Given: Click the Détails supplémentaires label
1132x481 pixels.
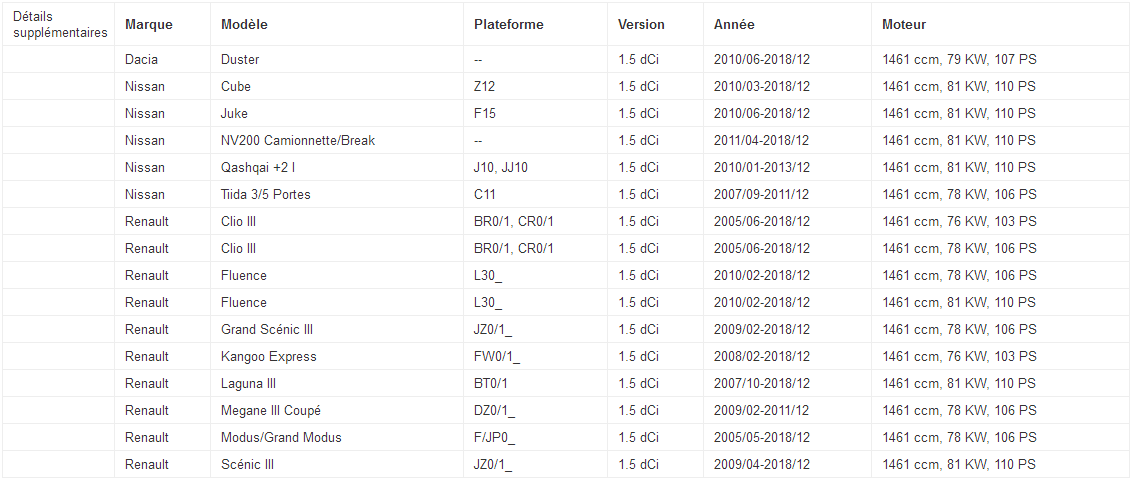Looking at the screenshot, I should [x=61, y=25].
